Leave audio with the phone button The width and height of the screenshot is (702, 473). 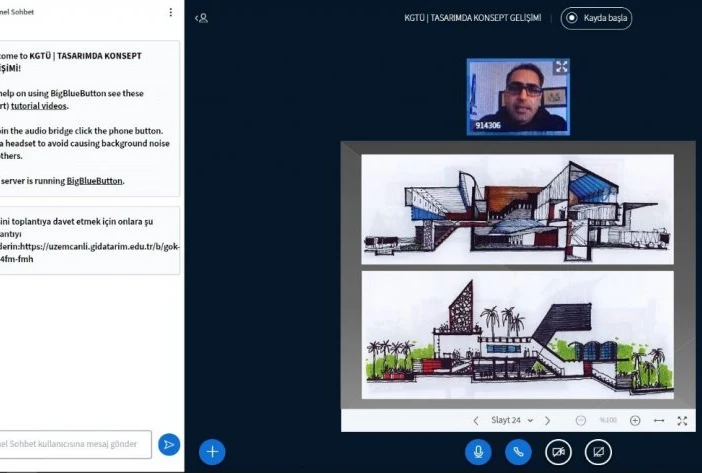coord(518,451)
